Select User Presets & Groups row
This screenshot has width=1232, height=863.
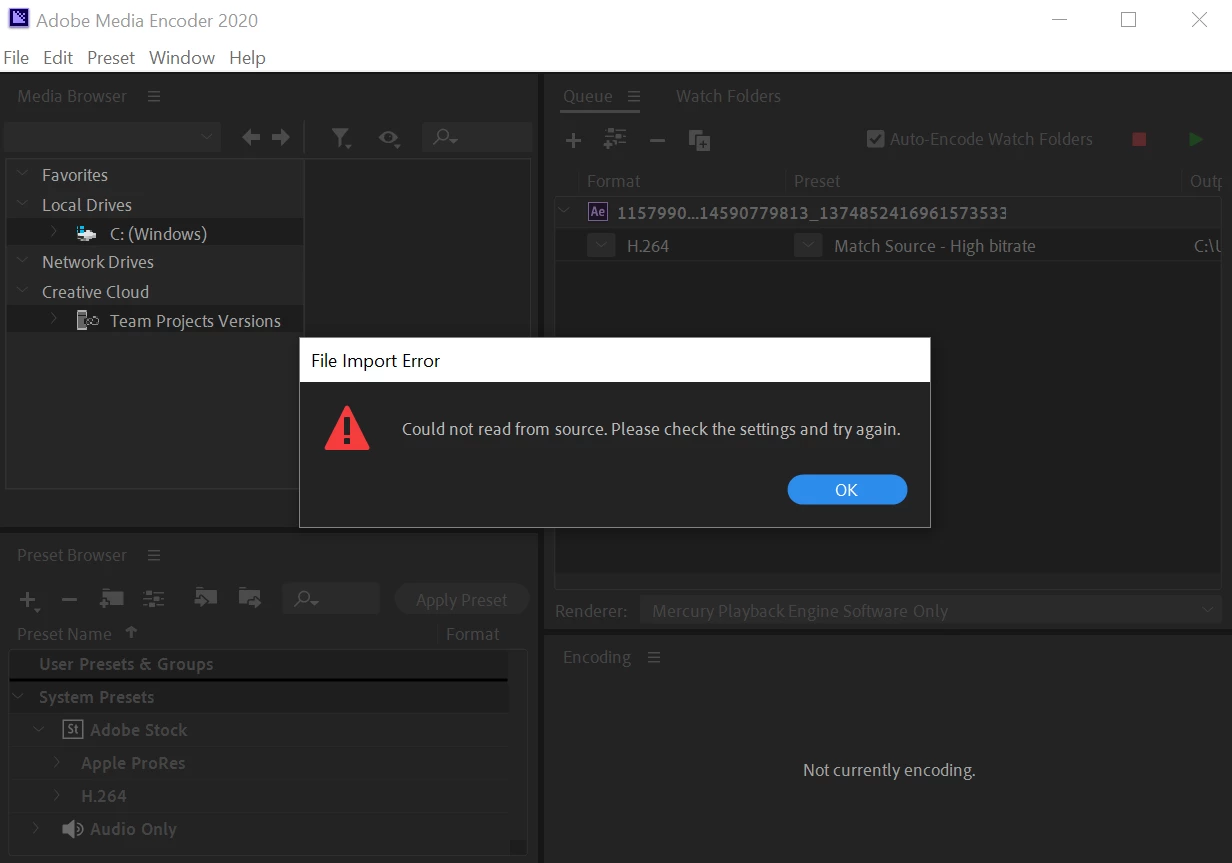[x=259, y=664]
